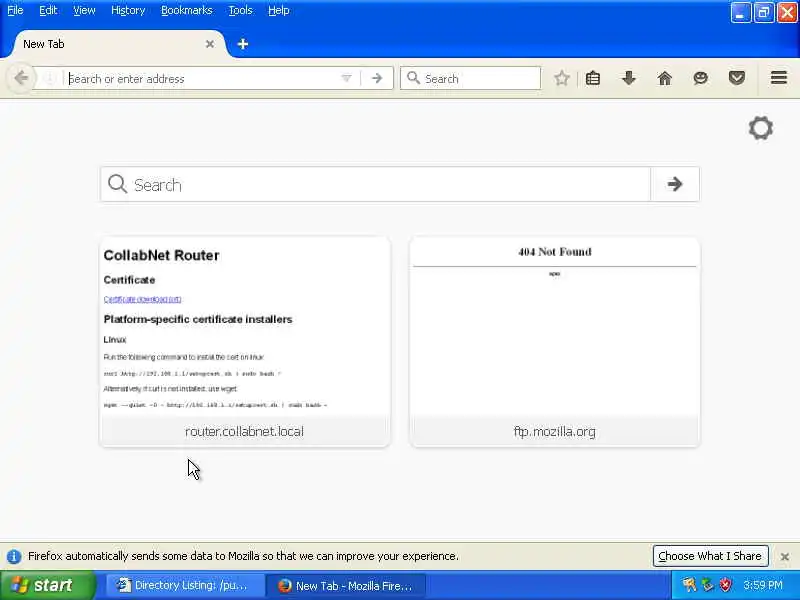Open the Hello chat smiley icon
800x600 pixels.
tap(701, 78)
